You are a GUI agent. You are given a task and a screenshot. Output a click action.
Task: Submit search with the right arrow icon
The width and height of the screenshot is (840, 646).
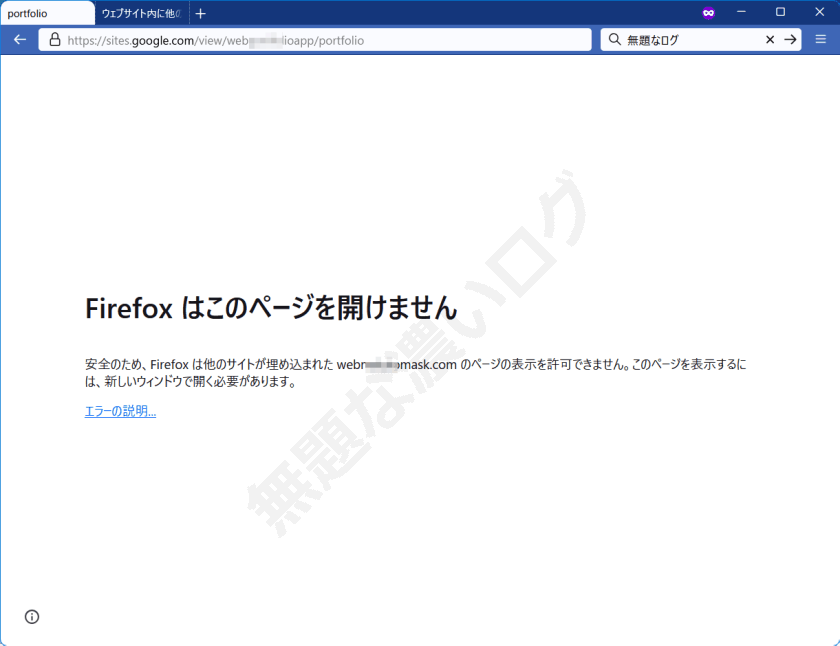tap(790, 40)
